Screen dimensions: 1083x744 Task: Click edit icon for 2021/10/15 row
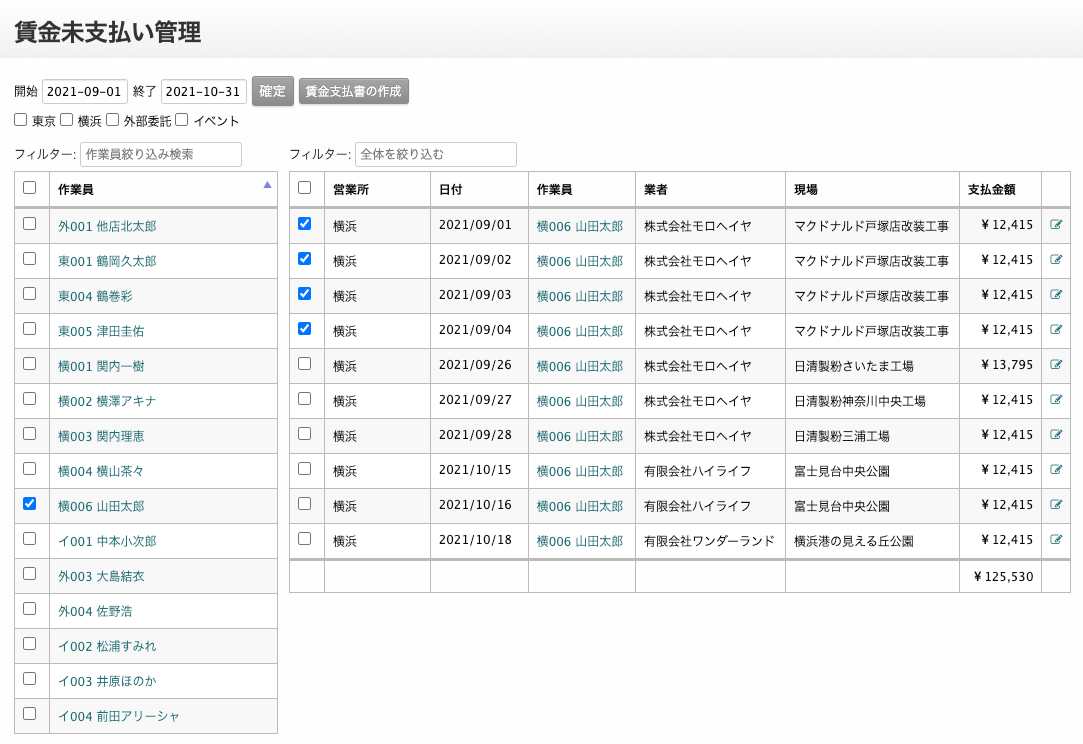[1056, 470]
